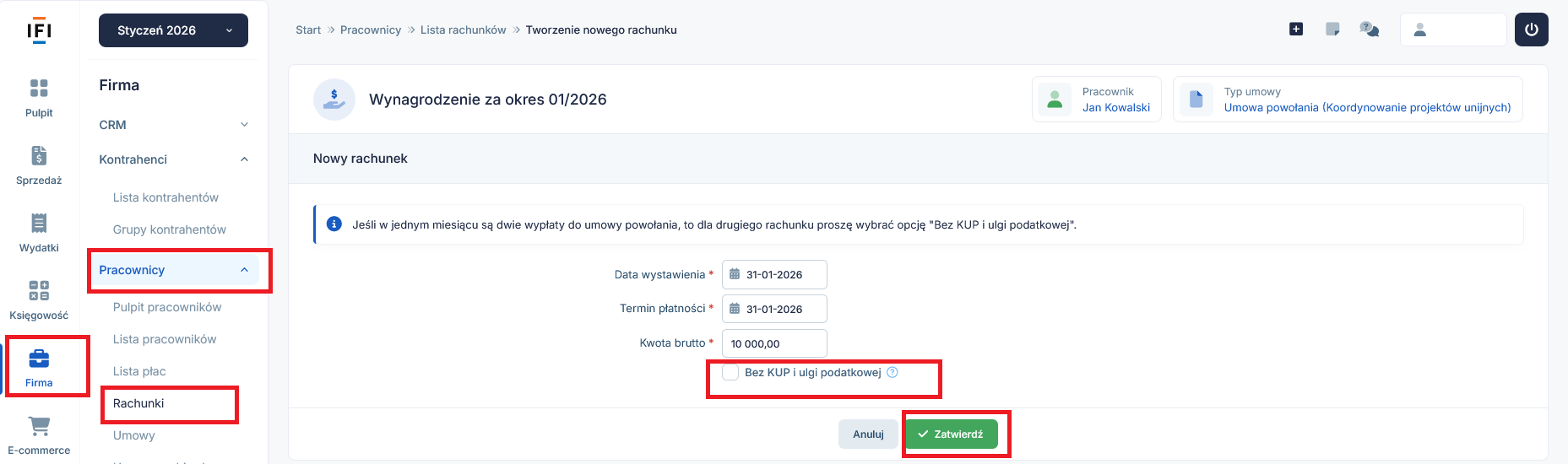Open the Księgowość module icon

[39, 291]
